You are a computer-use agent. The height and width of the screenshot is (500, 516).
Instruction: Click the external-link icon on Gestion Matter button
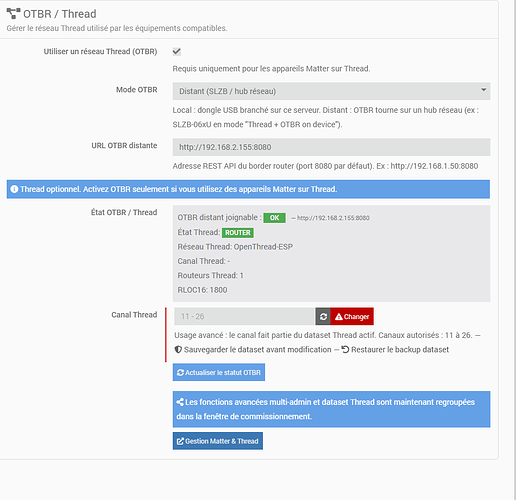coord(180,441)
